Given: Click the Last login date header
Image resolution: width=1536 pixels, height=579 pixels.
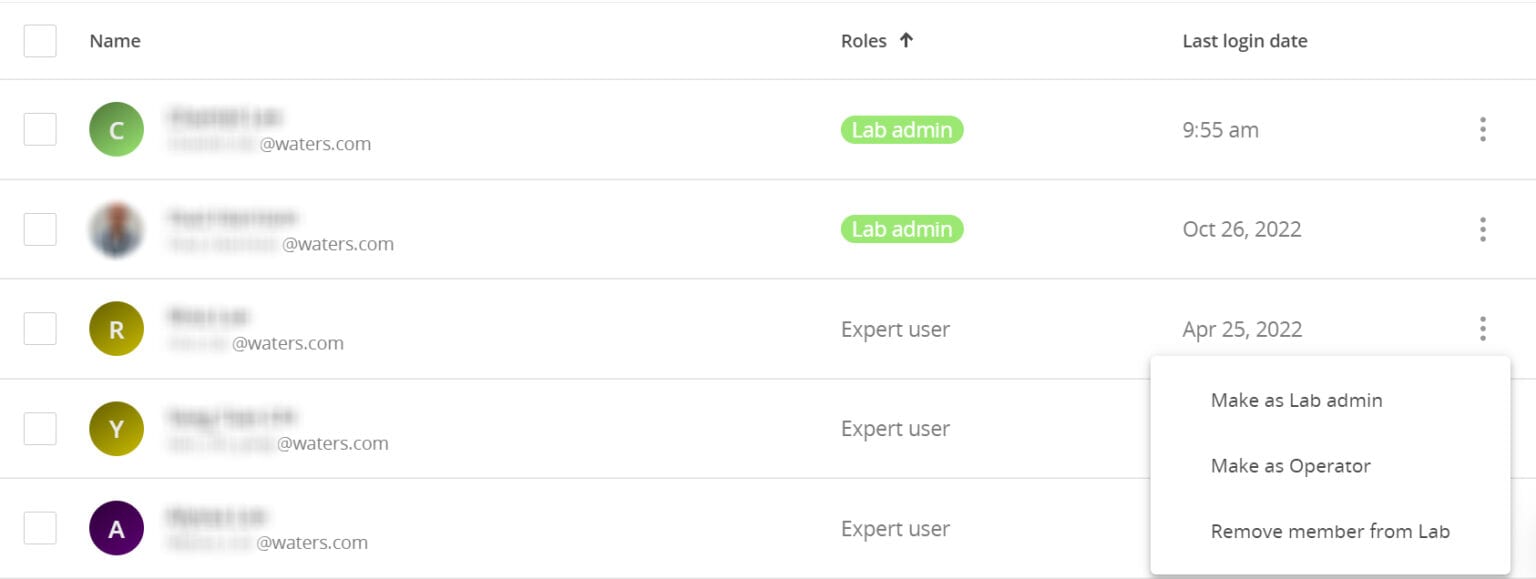Looking at the screenshot, I should coord(1244,41).
